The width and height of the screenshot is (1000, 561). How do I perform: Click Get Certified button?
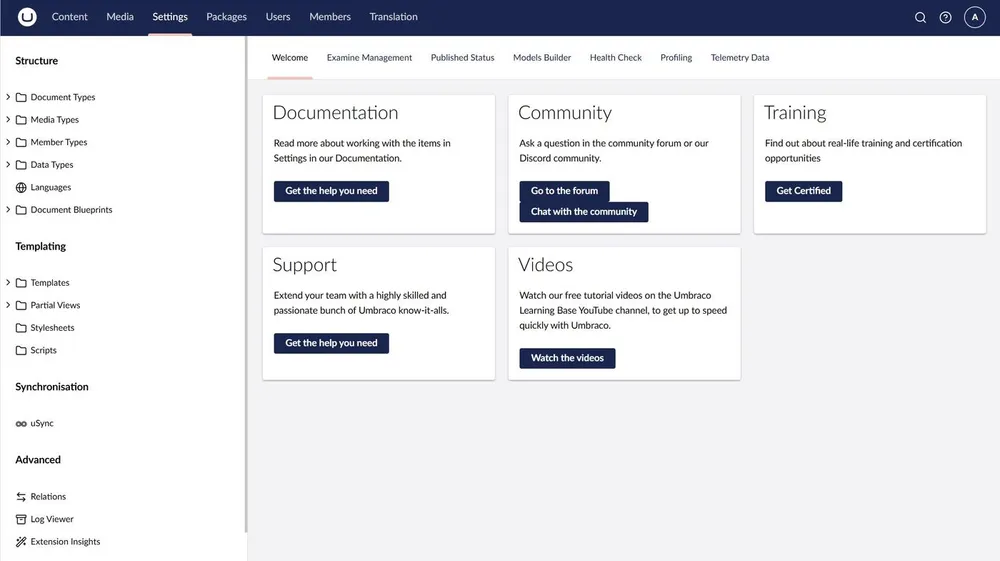coord(803,191)
